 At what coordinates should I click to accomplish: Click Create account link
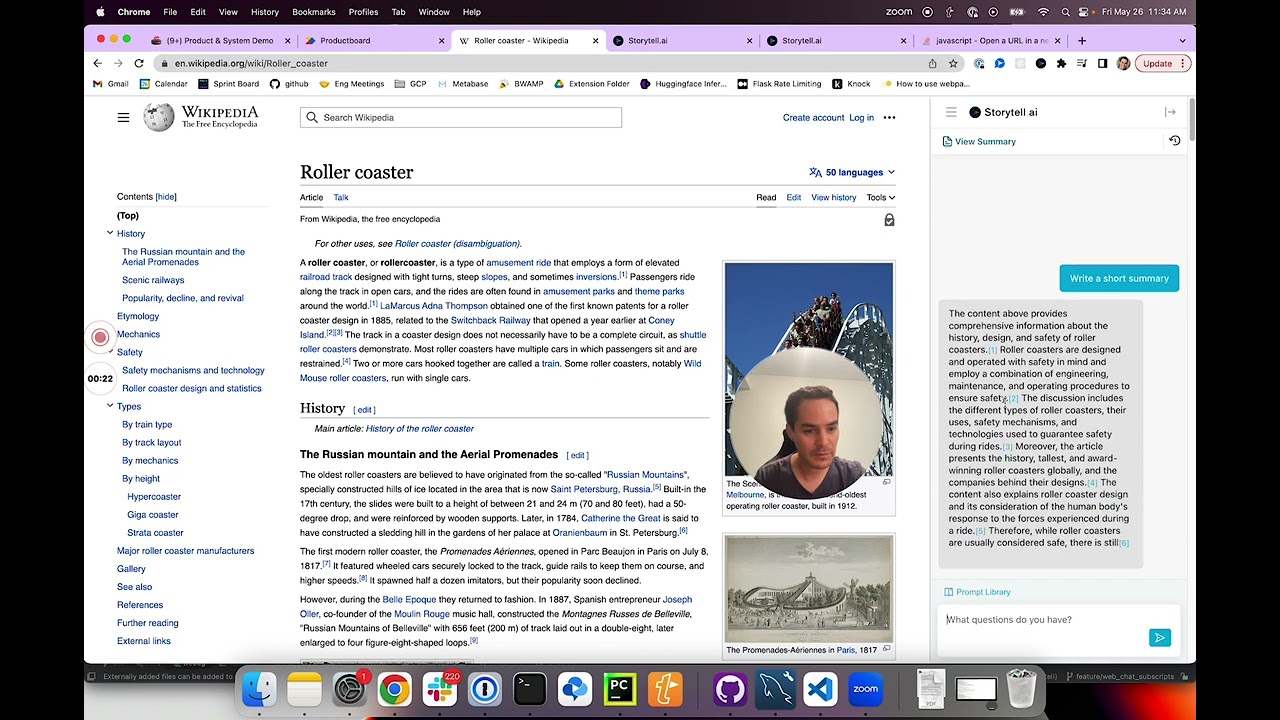[x=813, y=118]
